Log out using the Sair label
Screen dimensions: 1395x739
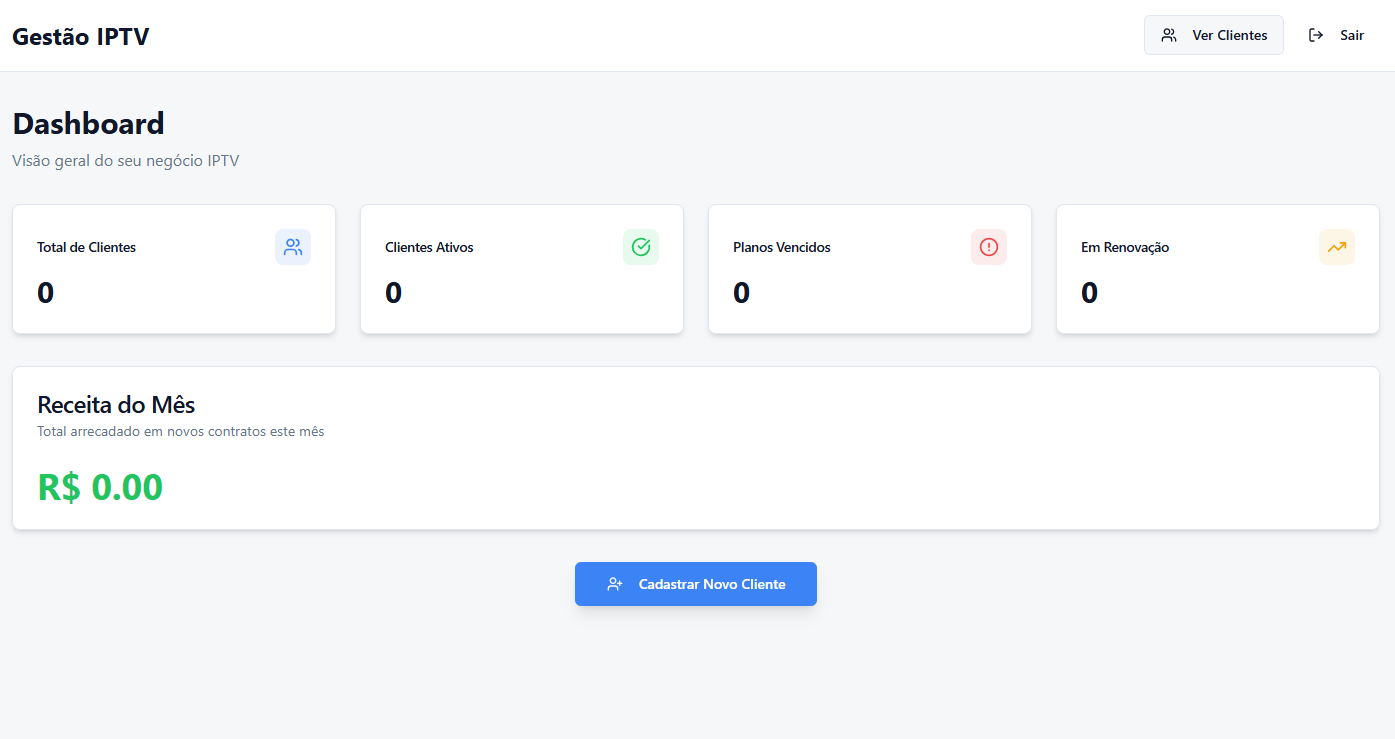coord(1352,35)
